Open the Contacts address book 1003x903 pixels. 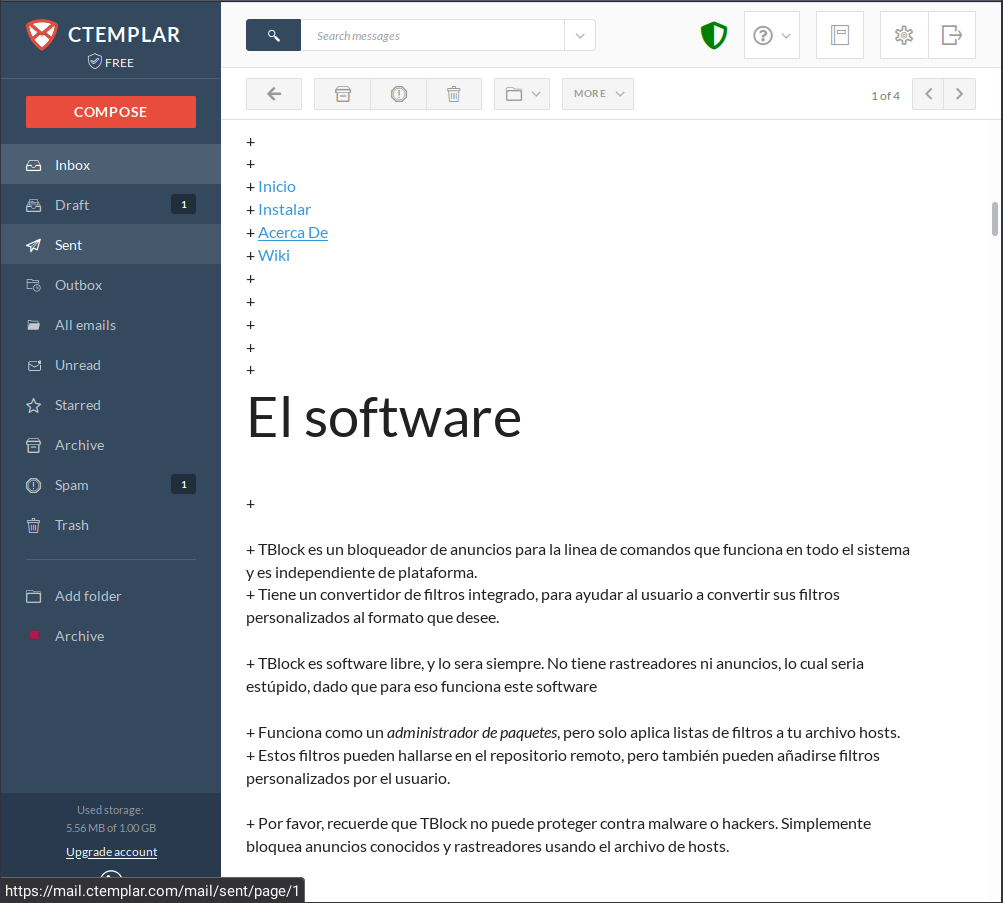[x=839, y=35]
